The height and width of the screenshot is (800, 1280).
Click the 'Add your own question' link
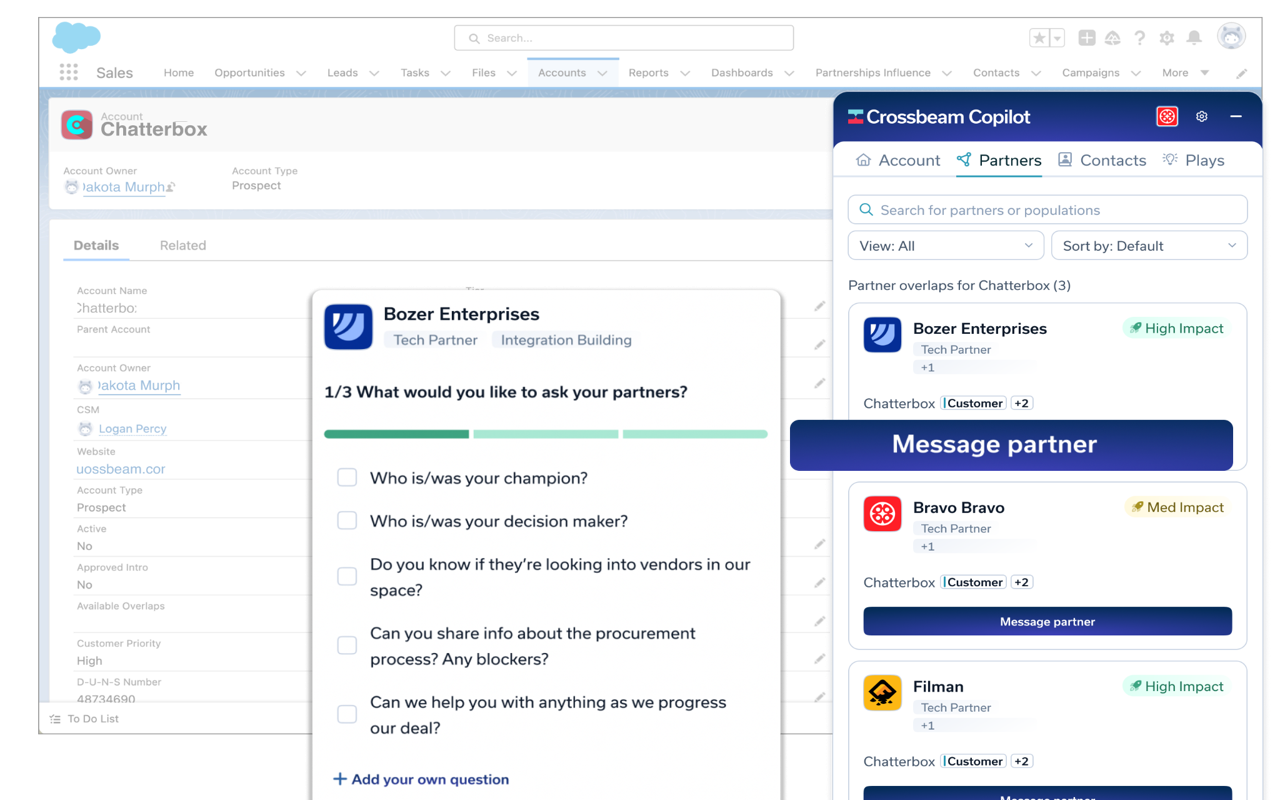pos(420,778)
